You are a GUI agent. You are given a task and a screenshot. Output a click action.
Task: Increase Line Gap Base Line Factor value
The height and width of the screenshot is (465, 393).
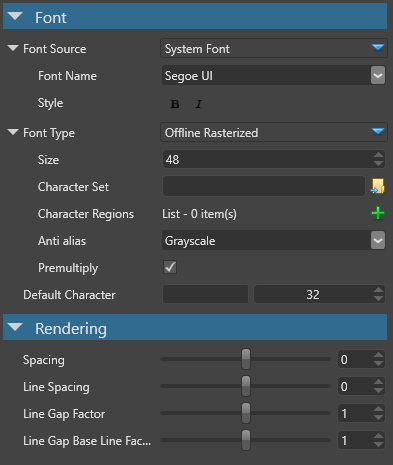click(378, 436)
